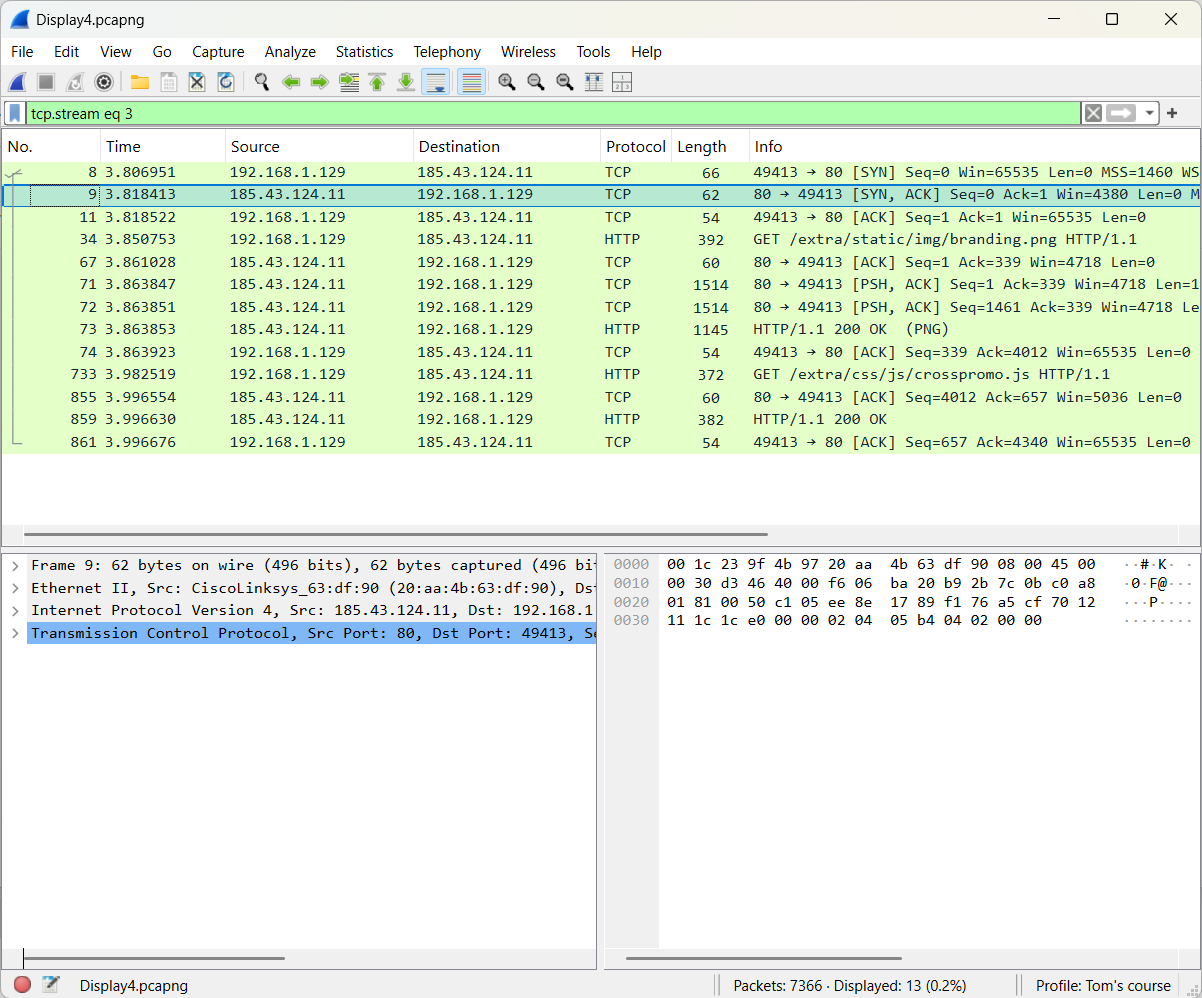Click the find packet magnifier icon
This screenshot has width=1202, height=998.
tap(262, 82)
